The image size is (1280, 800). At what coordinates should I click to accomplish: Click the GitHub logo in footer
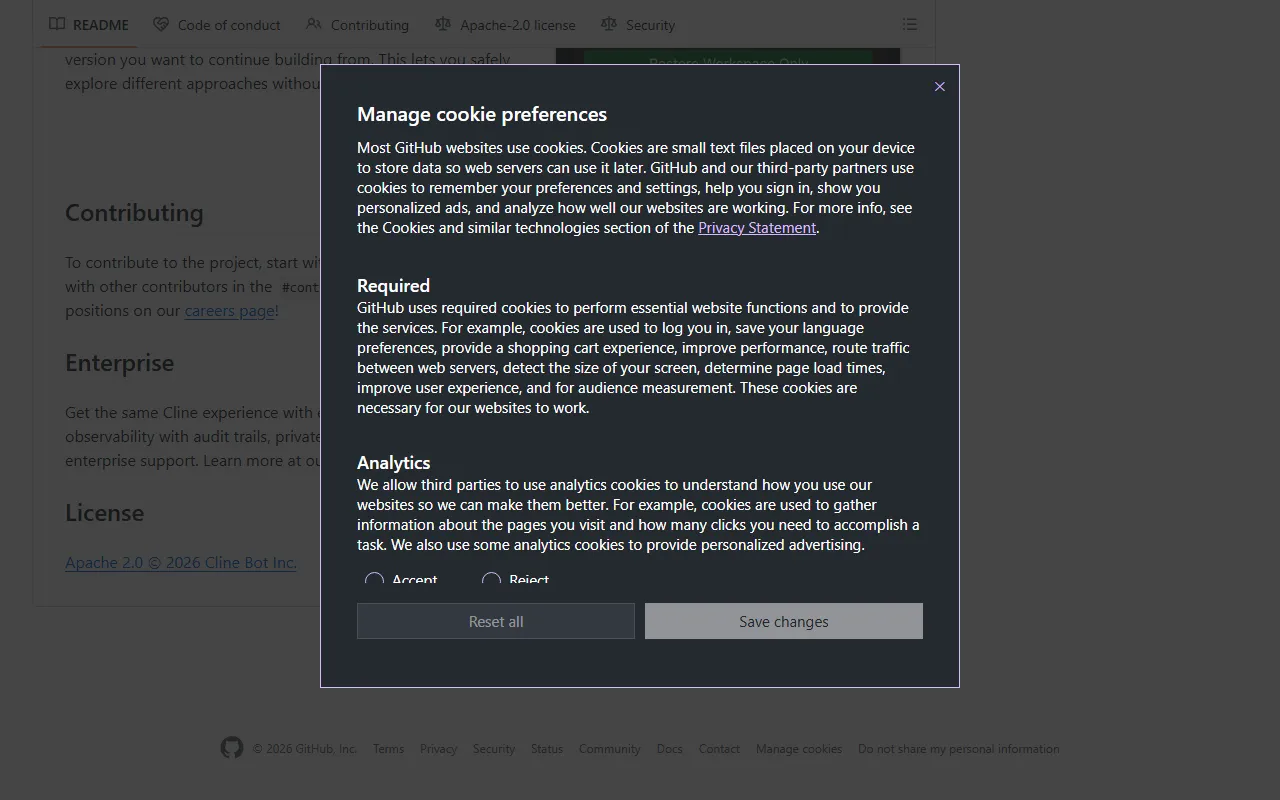click(x=232, y=748)
